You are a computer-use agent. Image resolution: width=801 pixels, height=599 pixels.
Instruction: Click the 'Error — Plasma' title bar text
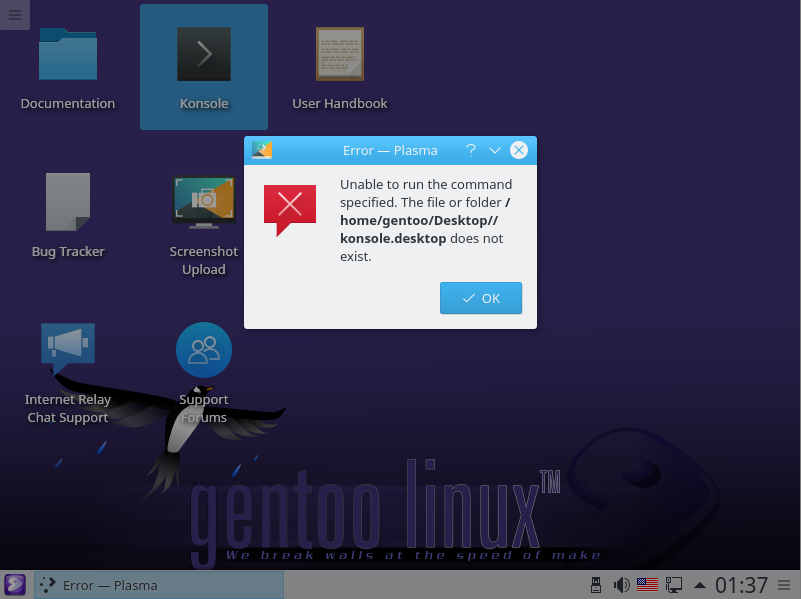390,151
